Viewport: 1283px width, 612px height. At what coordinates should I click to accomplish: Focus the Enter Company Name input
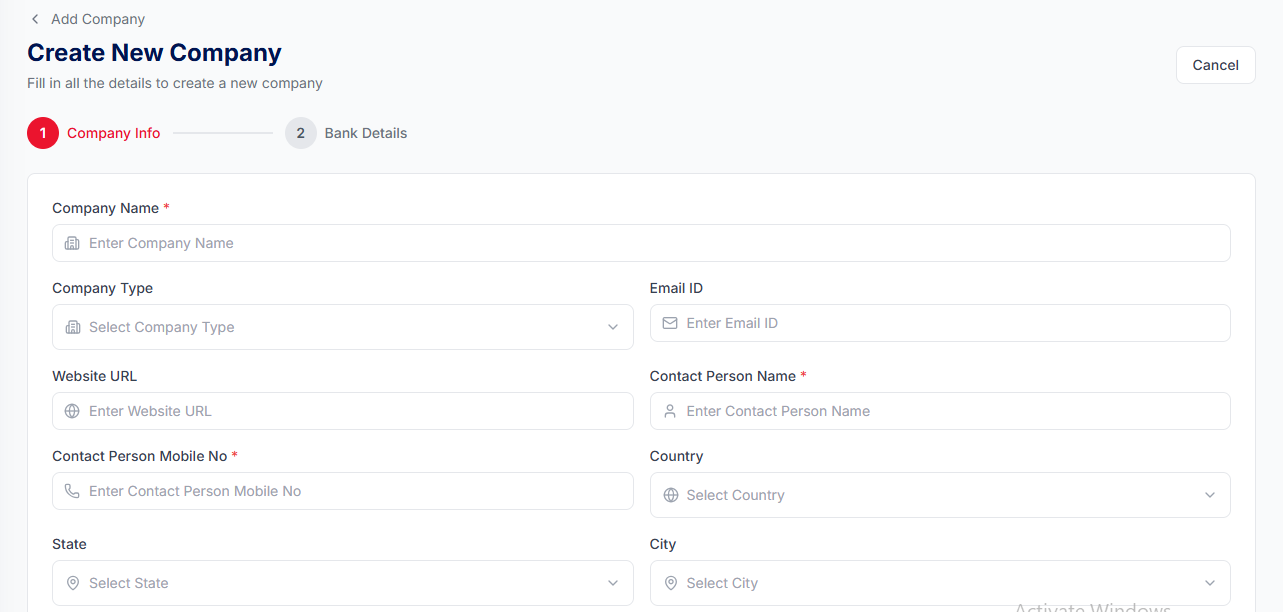641,243
